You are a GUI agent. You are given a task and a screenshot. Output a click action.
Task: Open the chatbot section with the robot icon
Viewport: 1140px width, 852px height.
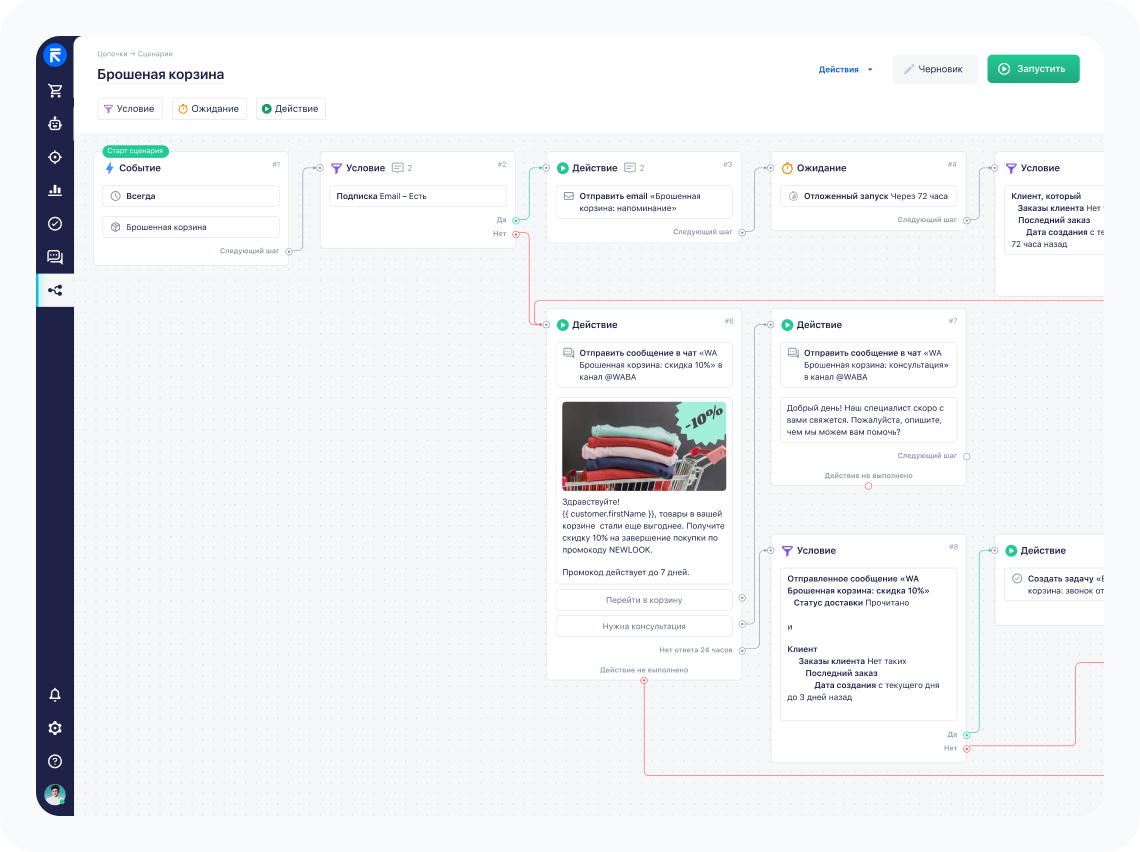pos(55,123)
